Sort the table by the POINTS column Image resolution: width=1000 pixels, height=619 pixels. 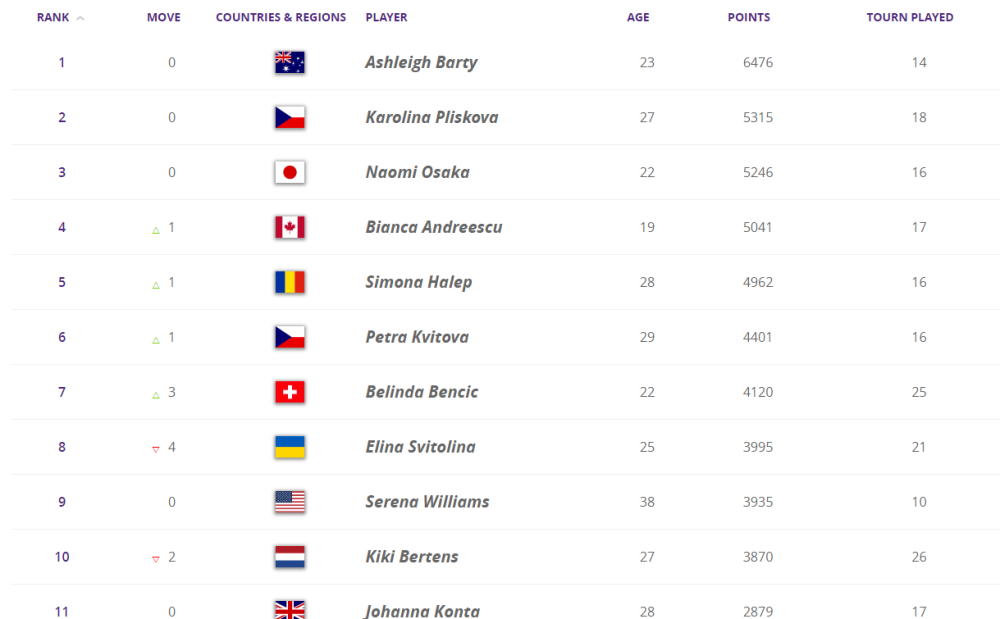pyautogui.click(x=748, y=18)
